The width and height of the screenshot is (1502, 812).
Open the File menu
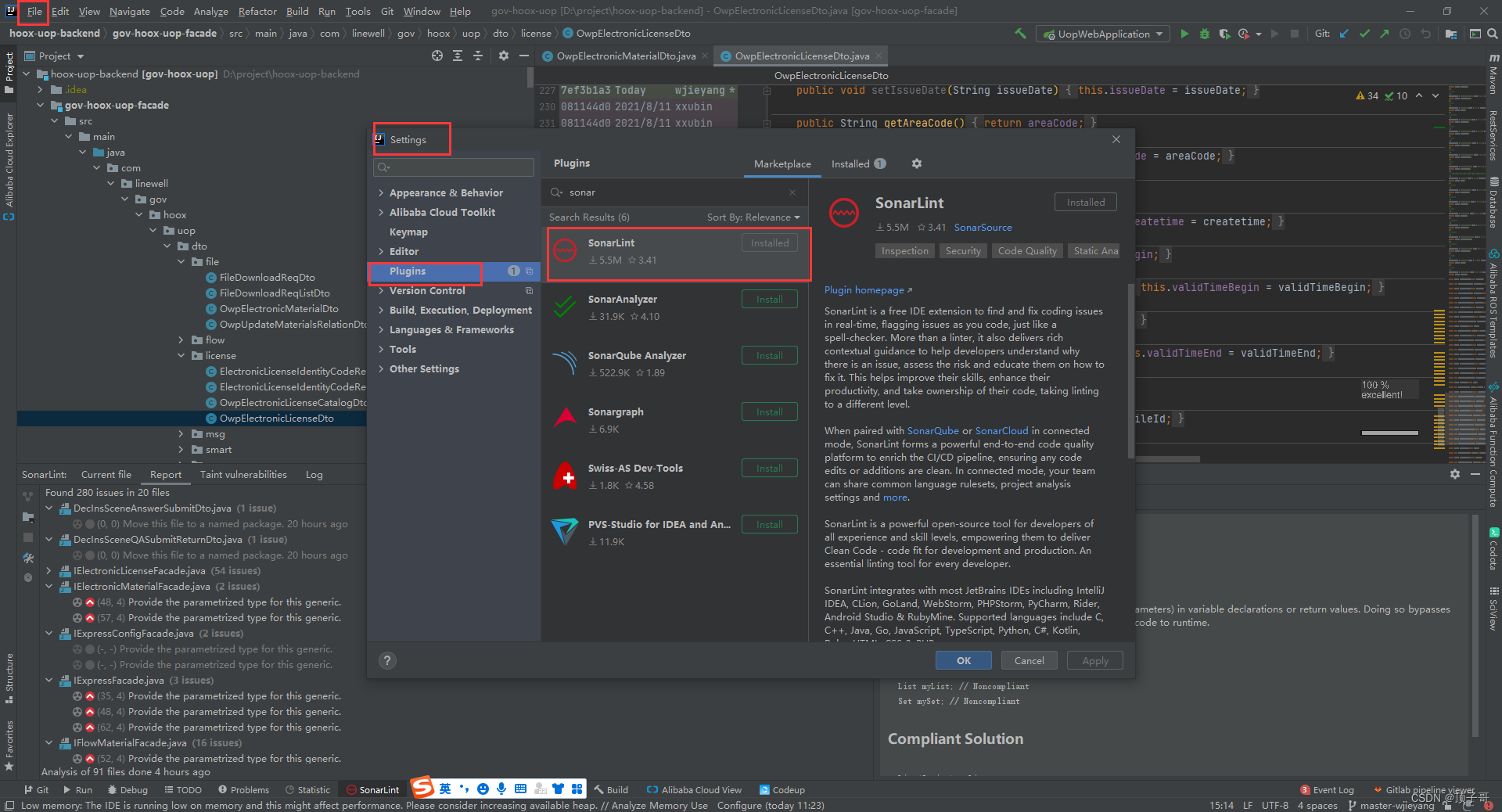pyautogui.click(x=34, y=11)
